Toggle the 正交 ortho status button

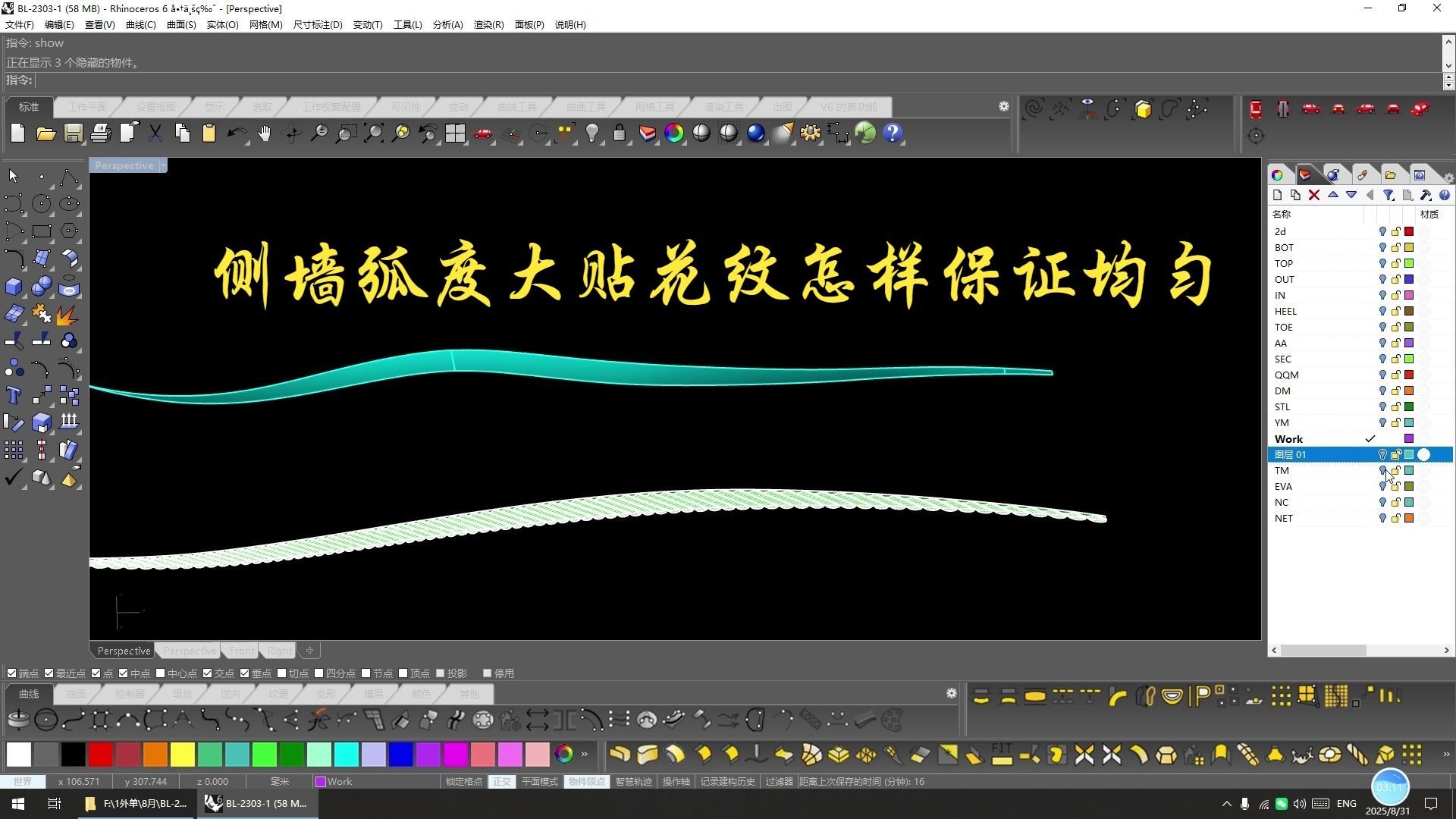(x=502, y=782)
